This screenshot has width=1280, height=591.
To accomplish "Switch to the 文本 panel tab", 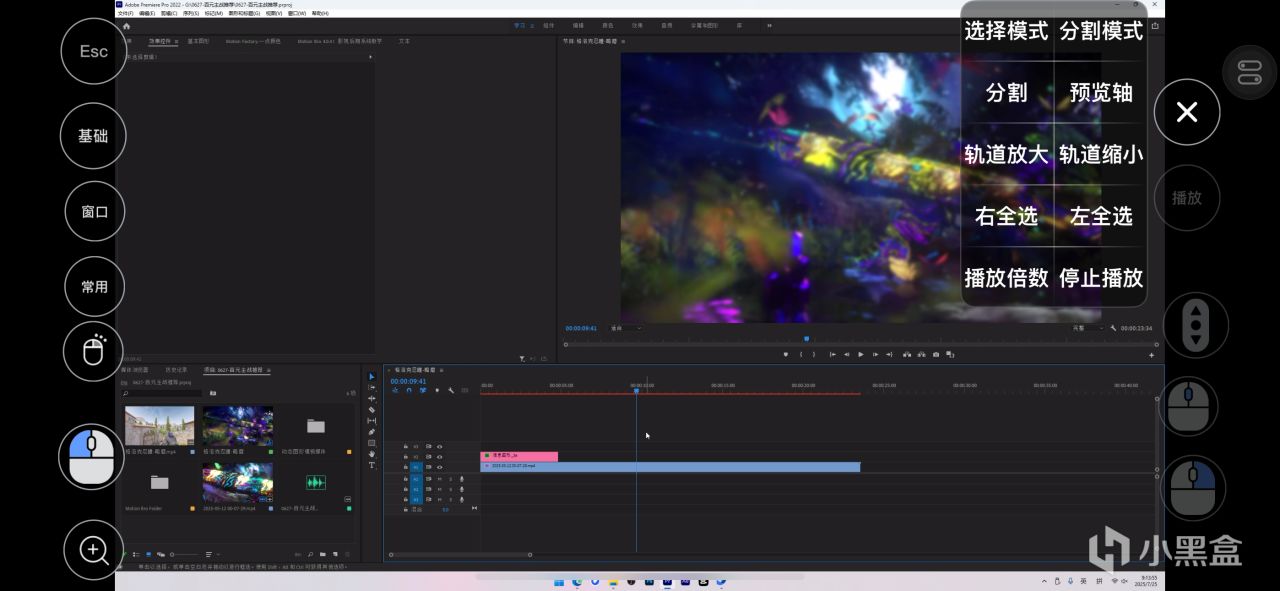I will pos(404,42).
